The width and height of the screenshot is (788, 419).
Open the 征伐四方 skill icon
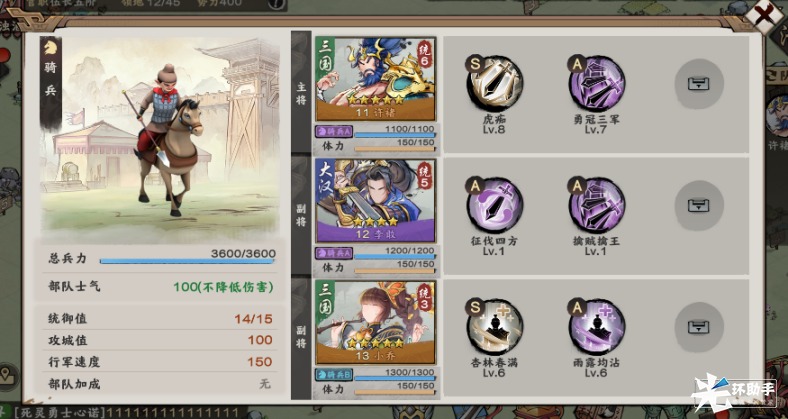click(x=494, y=205)
